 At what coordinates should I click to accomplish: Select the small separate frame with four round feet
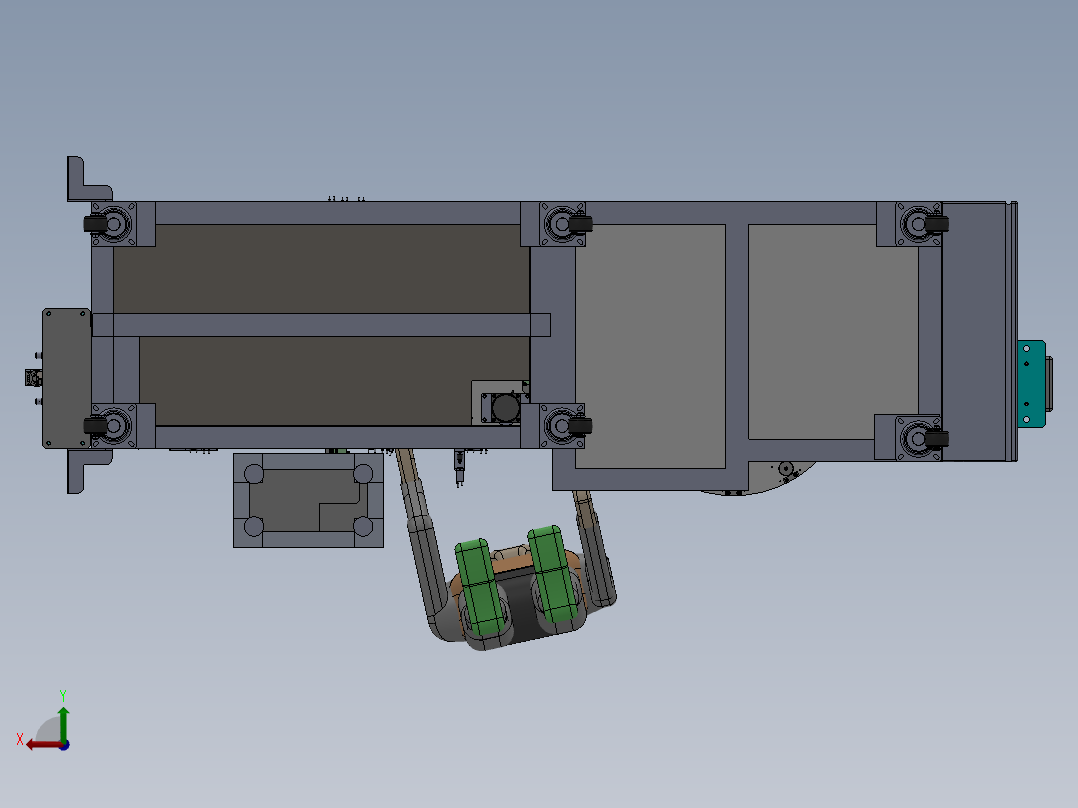click(x=308, y=500)
